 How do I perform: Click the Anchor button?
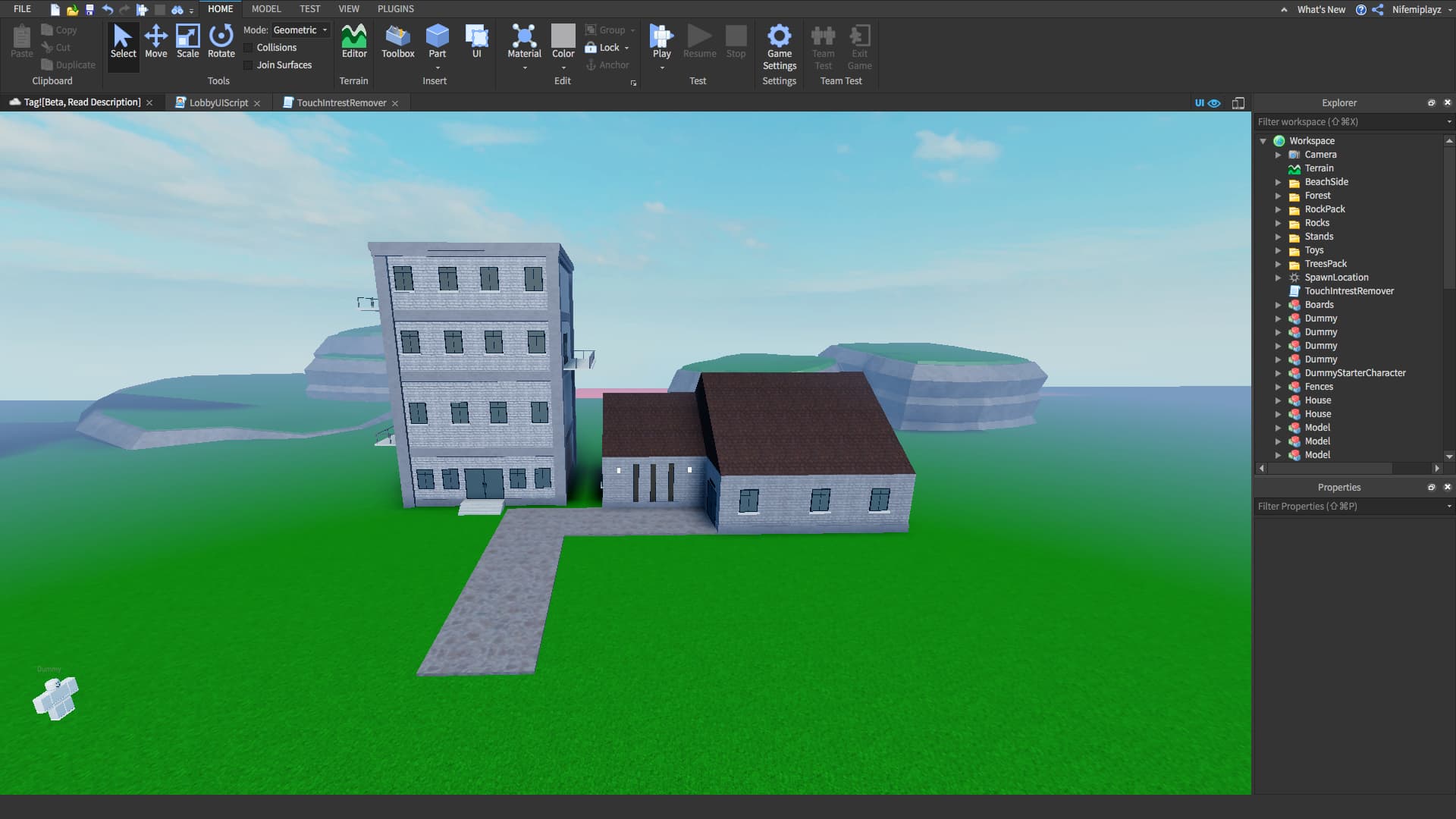608,64
